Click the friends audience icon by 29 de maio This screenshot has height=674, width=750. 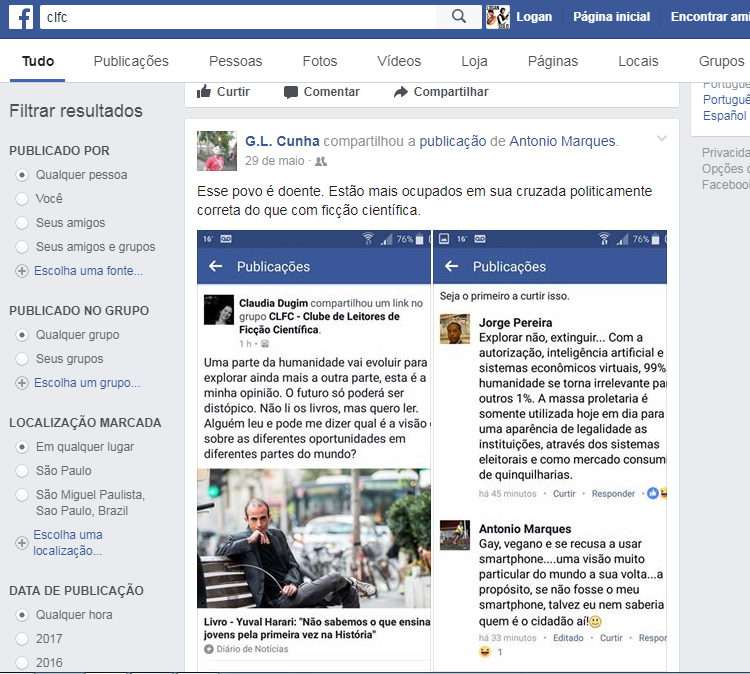[321, 161]
